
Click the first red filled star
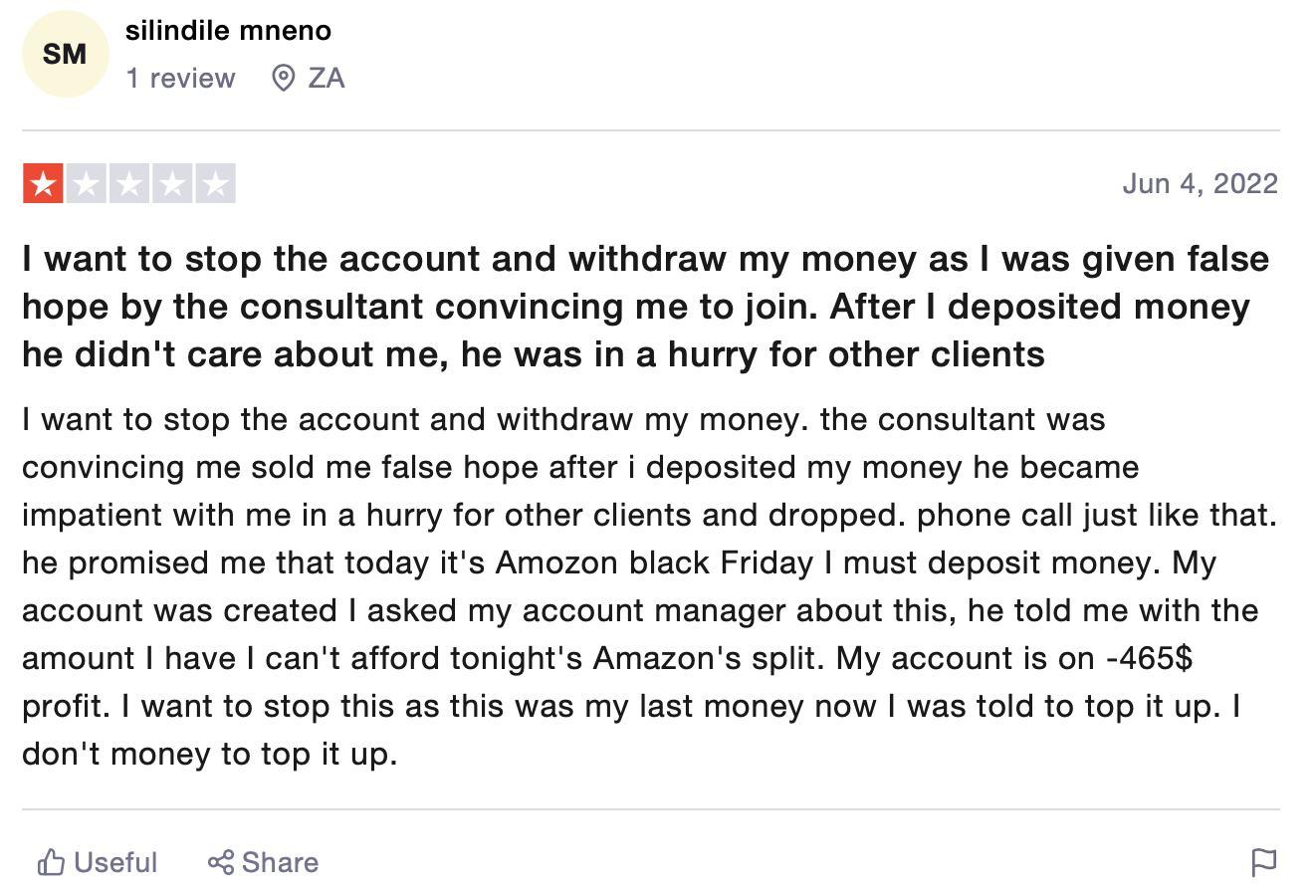pos(43,184)
